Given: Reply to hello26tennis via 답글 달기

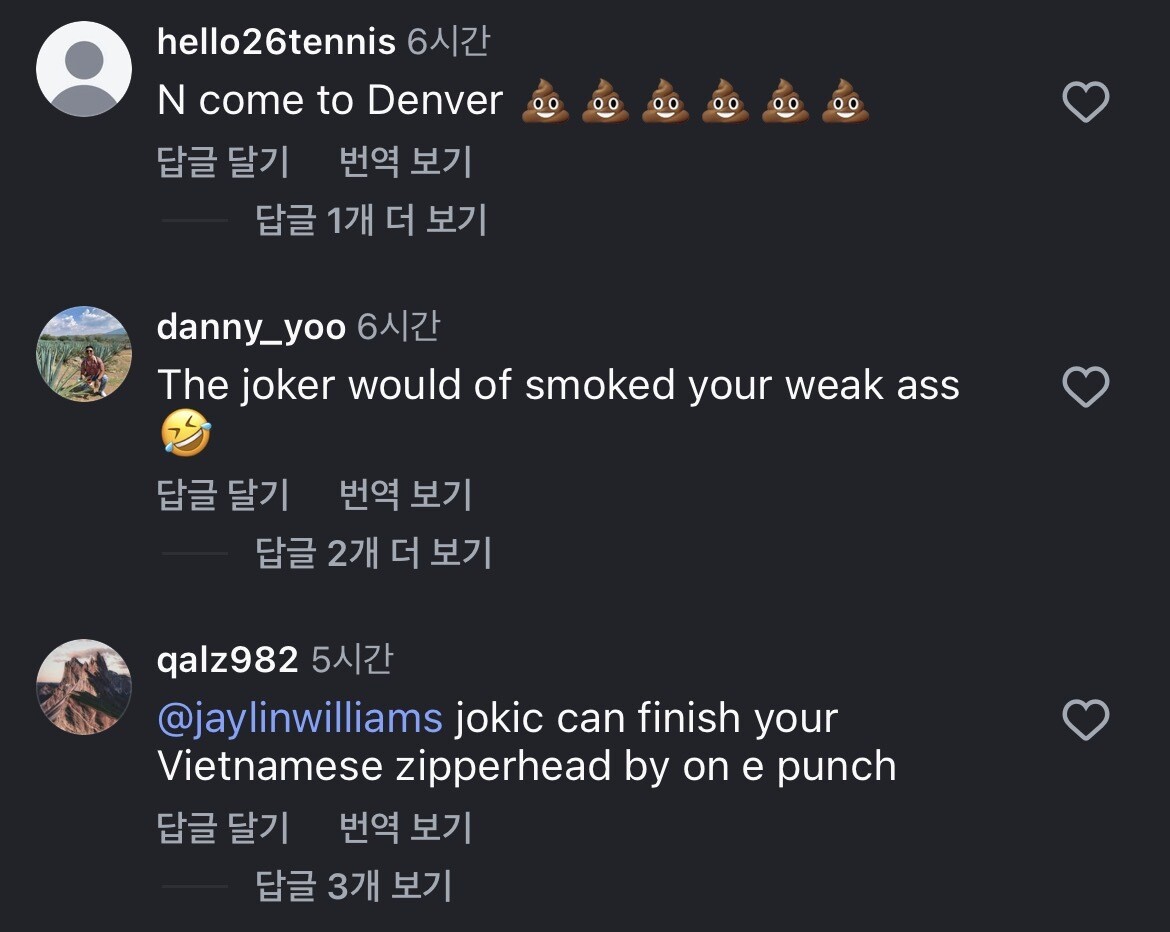Looking at the screenshot, I should pyautogui.click(x=223, y=162).
